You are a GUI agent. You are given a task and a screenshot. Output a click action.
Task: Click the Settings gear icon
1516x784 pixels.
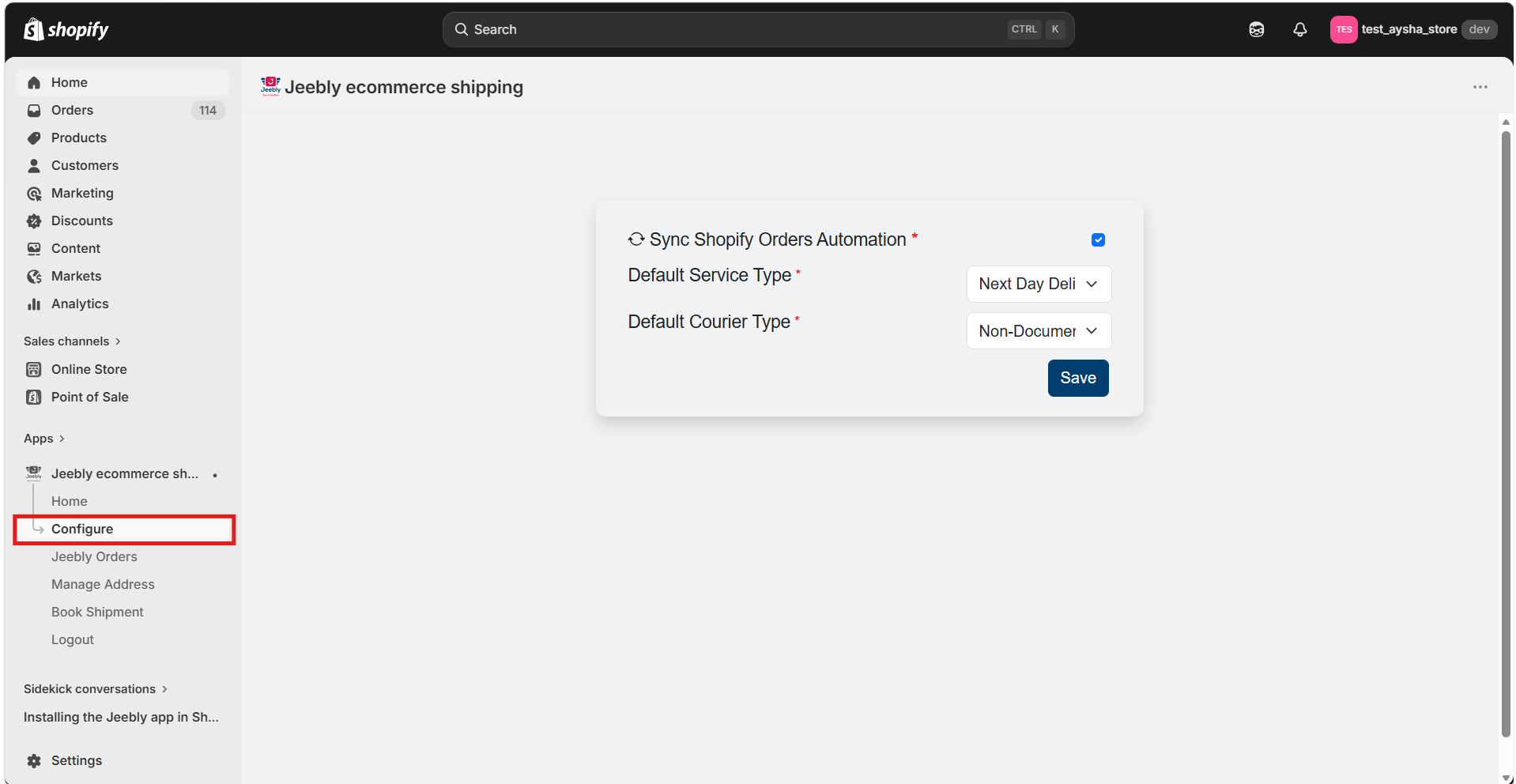34,760
